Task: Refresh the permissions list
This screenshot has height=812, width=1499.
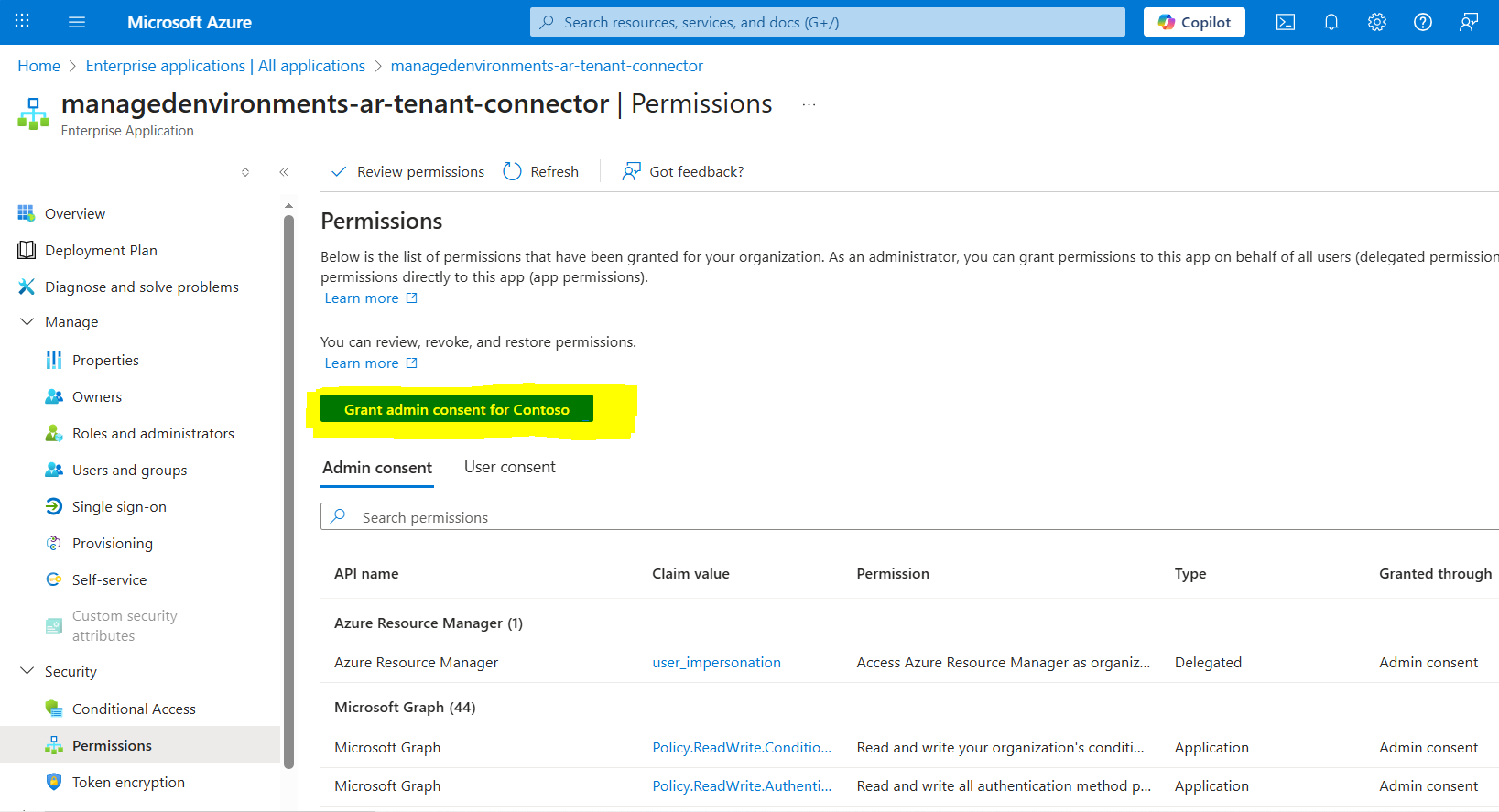Action: [541, 172]
